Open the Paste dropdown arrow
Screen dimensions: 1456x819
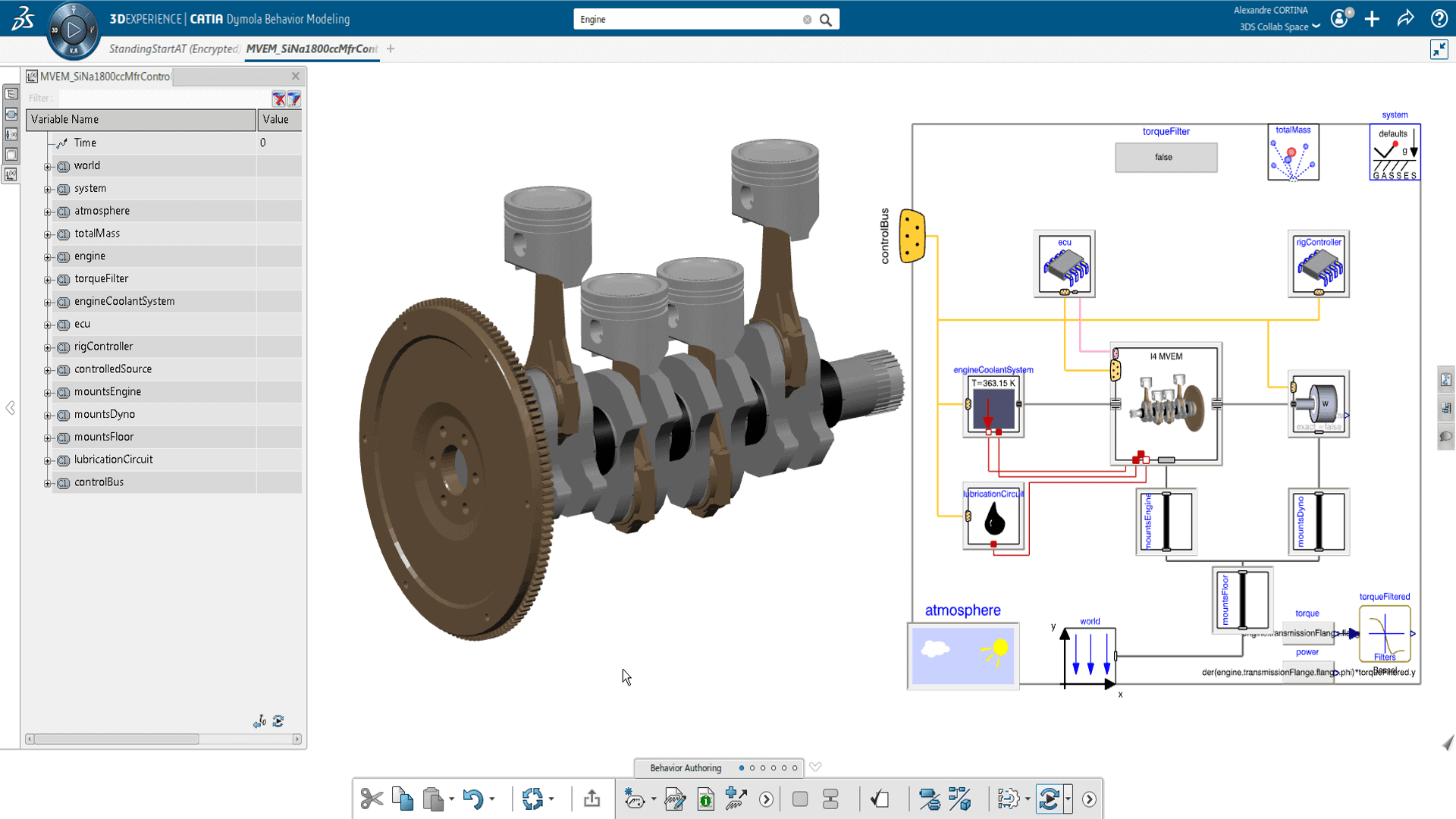[451, 799]
